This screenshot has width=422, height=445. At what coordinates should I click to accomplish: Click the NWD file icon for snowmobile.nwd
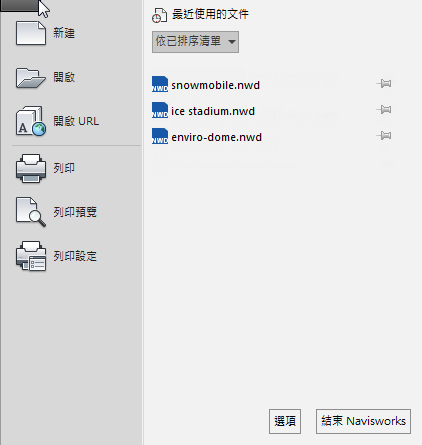coord(160,84)
